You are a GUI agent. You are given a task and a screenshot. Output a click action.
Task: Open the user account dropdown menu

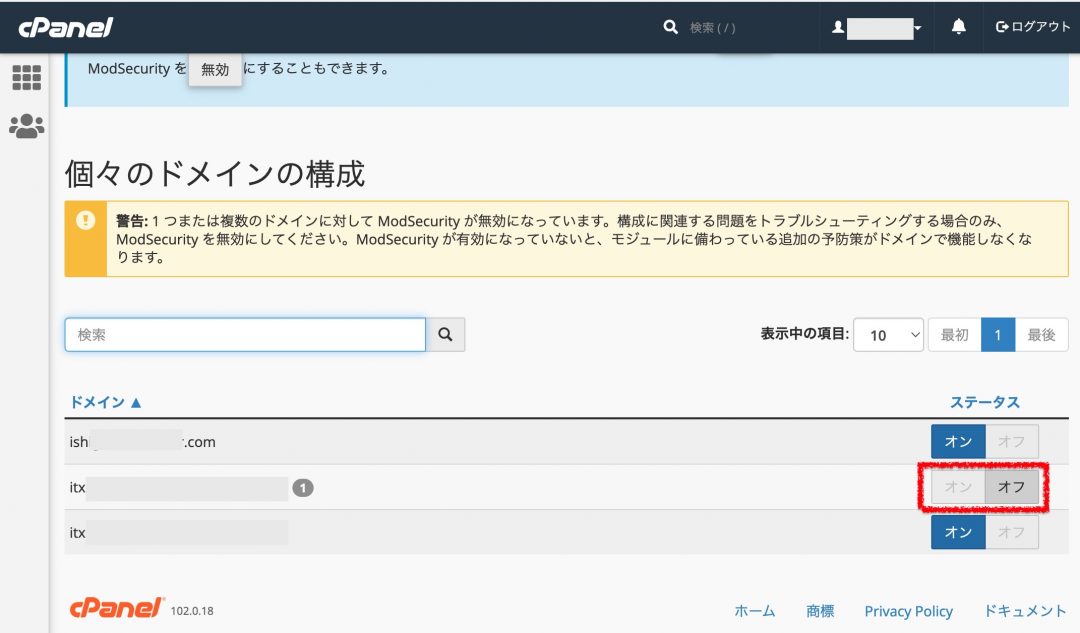(877, 27)
